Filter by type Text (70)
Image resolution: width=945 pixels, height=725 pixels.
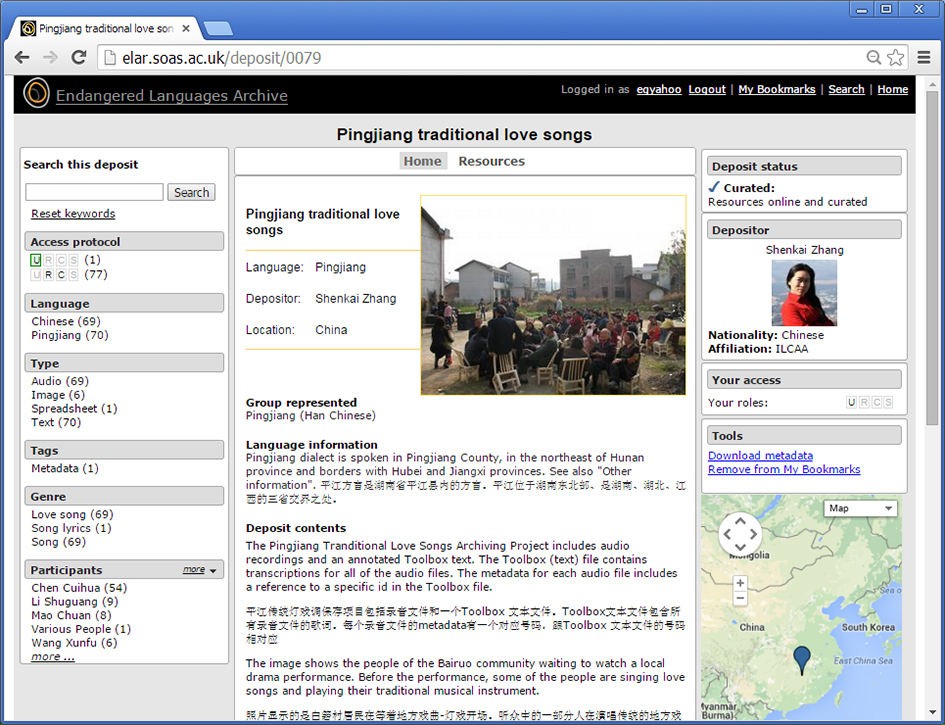[55, 422]
